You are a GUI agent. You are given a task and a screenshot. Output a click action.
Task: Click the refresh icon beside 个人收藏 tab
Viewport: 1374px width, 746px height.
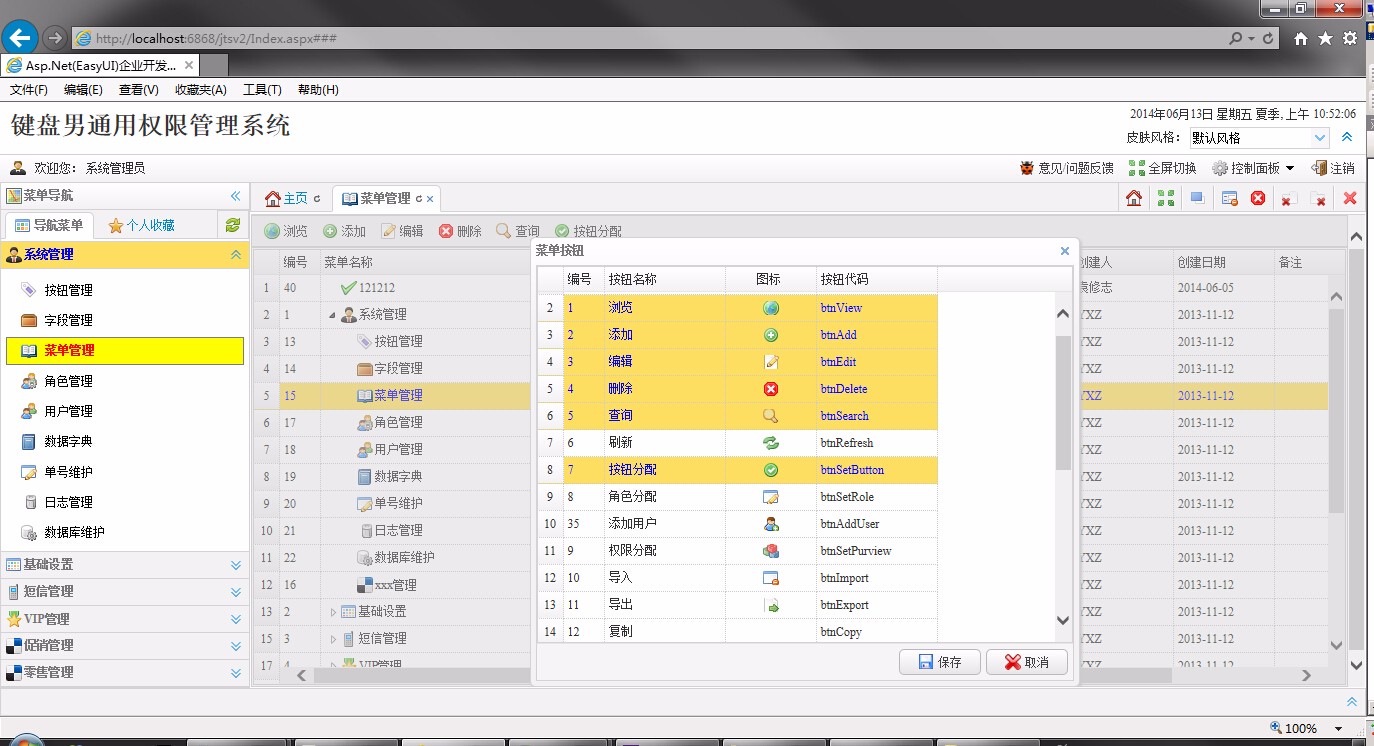click(x=233, y=225)
